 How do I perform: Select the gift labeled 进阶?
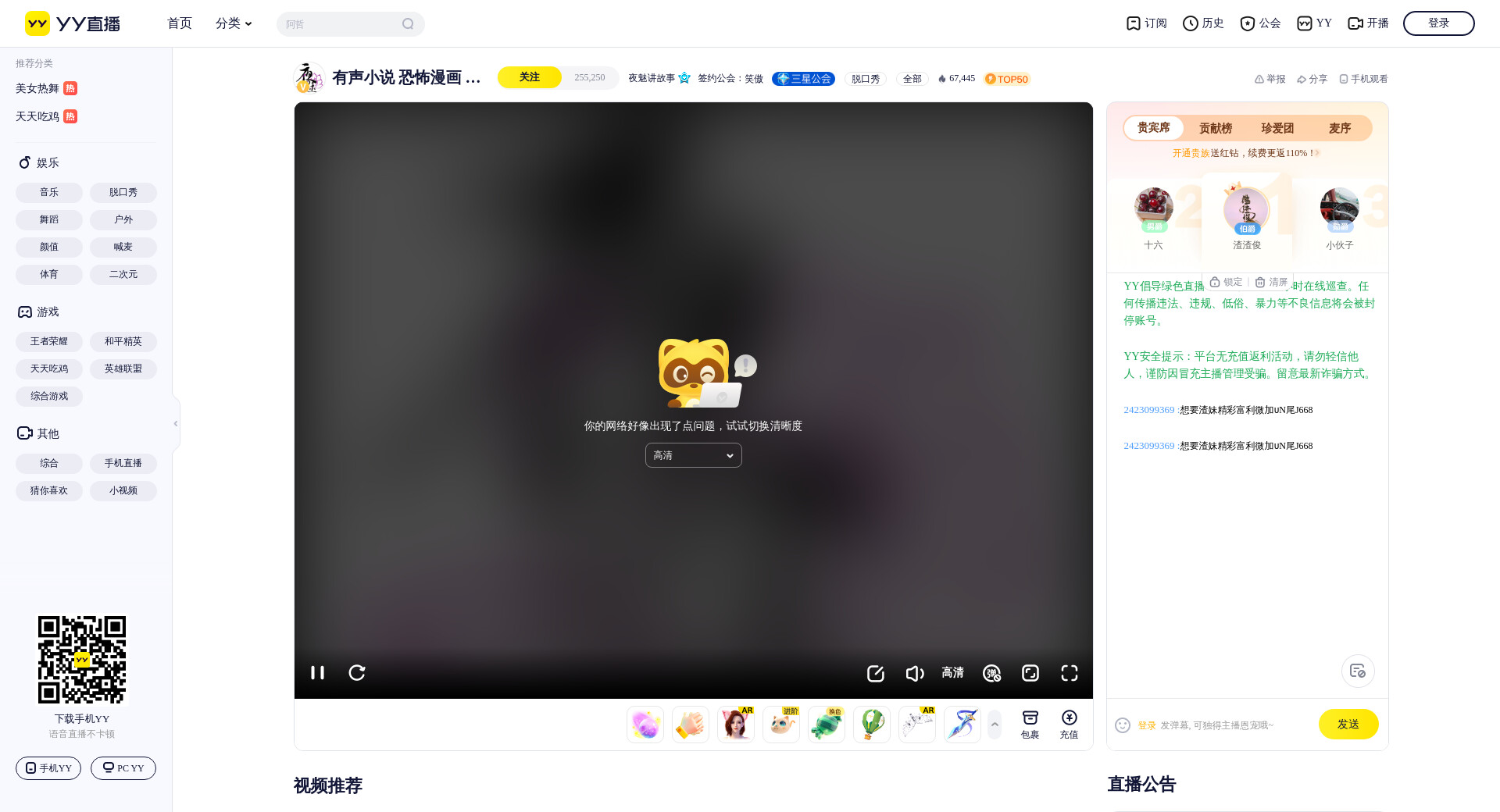point(781,725)
